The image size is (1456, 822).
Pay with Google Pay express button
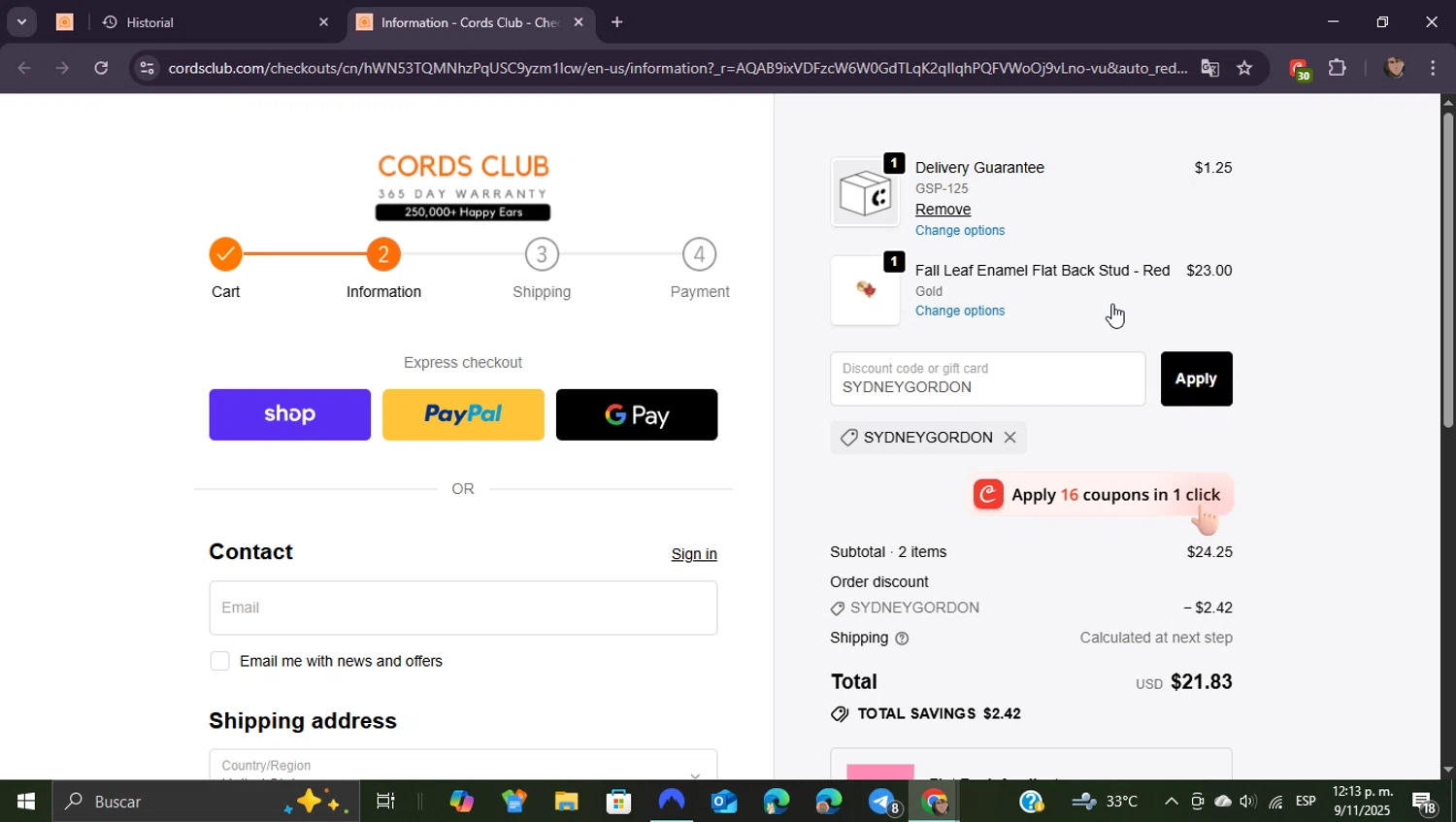pyautogui.click(x=637, y=414)
